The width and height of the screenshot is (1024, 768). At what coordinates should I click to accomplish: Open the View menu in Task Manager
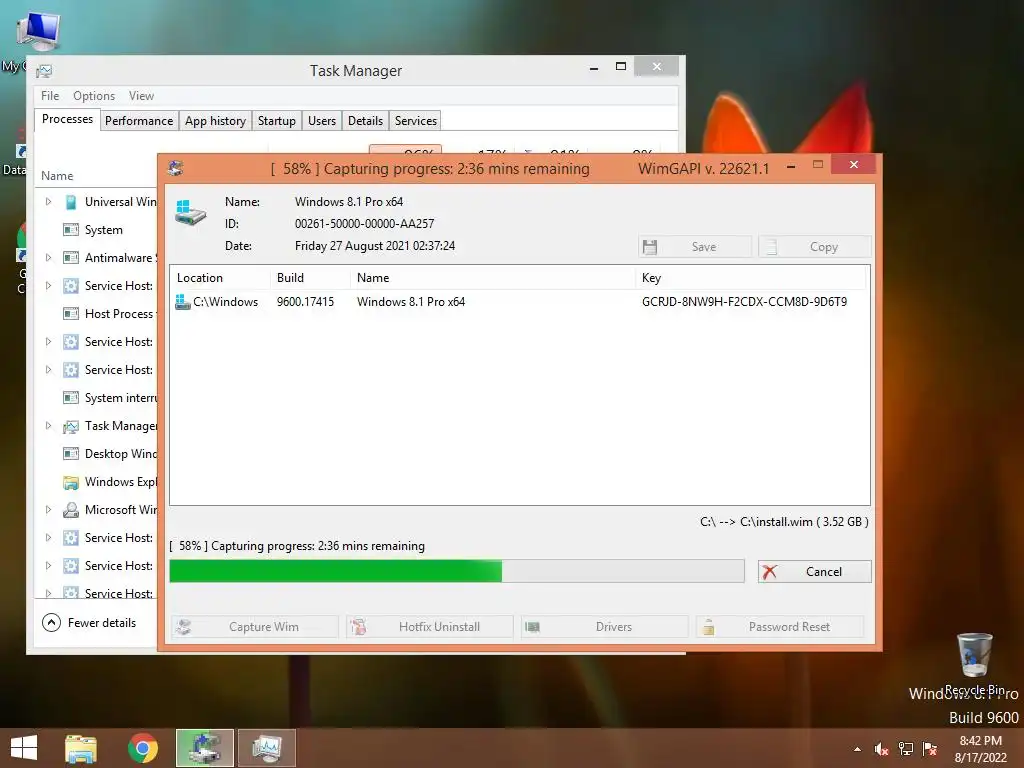(x=141, y=95)
